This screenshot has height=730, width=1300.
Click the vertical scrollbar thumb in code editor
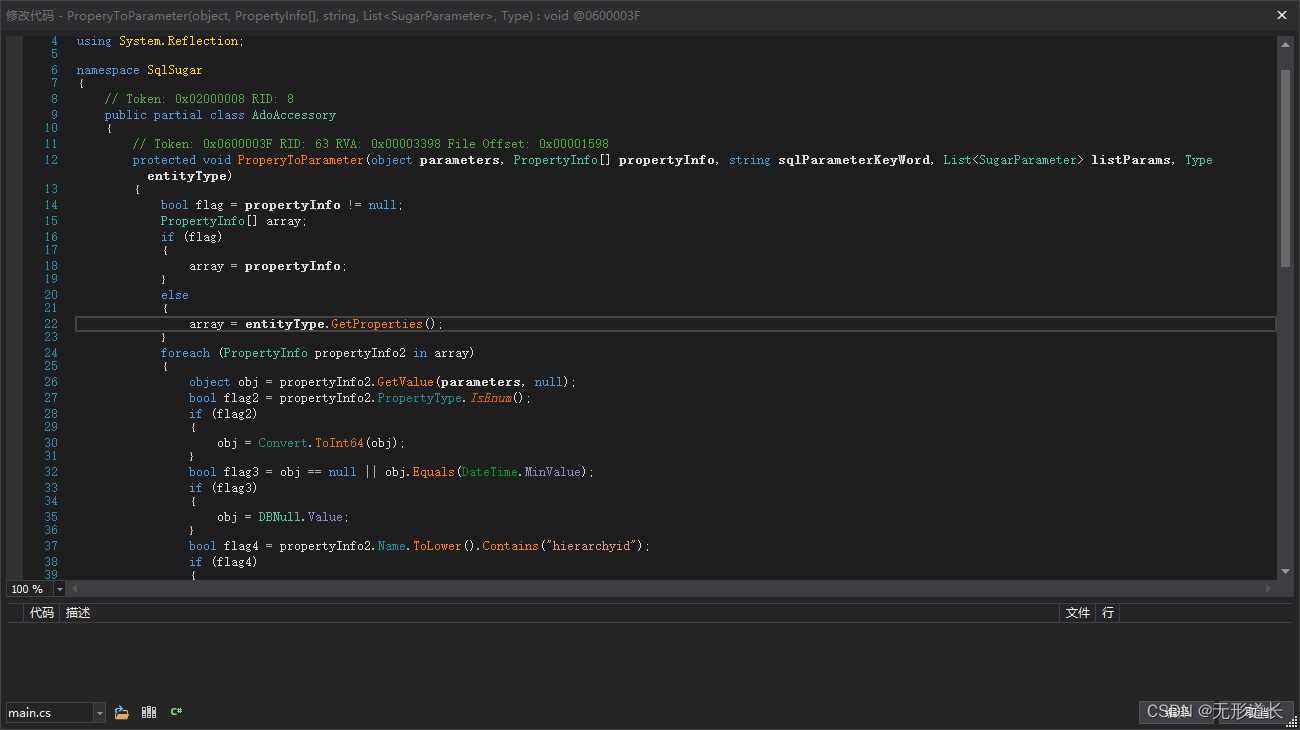tap(1286, 168)
